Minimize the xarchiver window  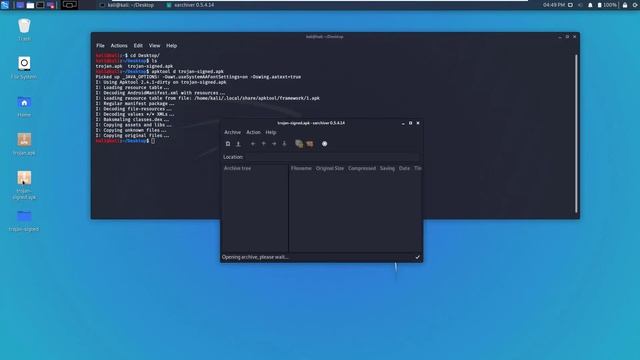[x=403, y=123]
